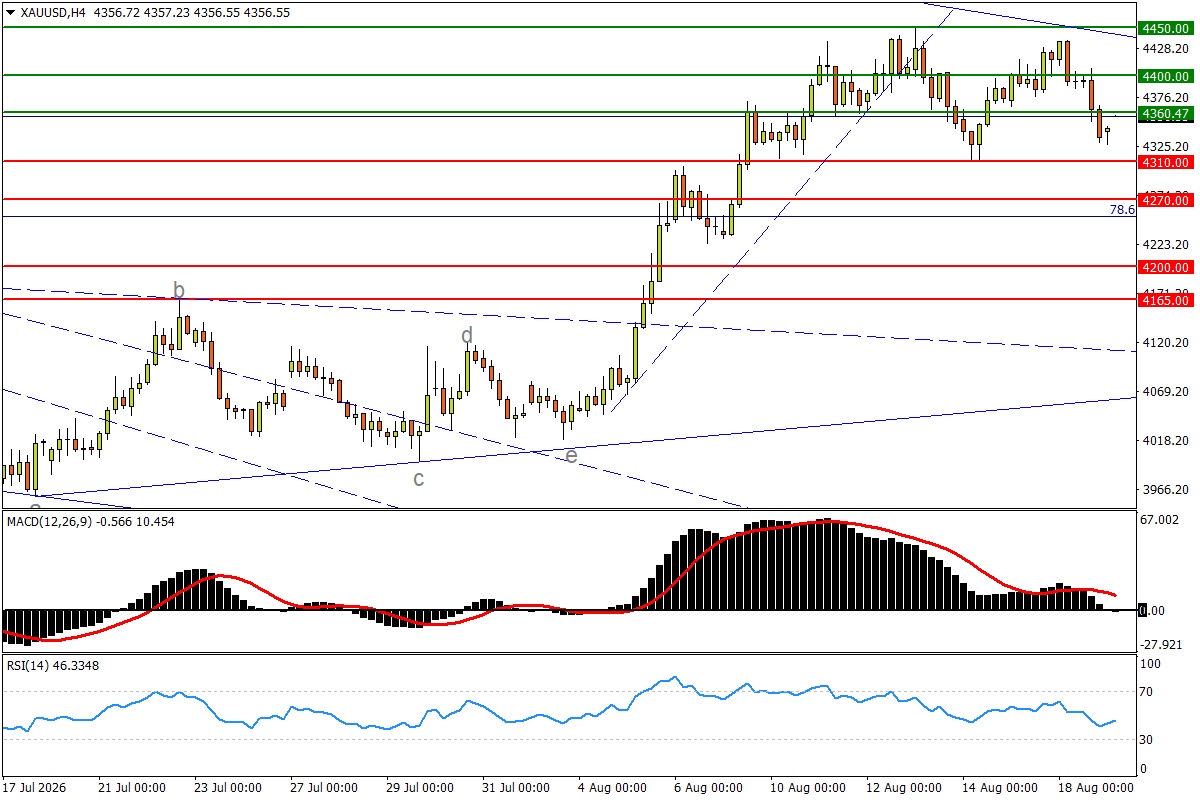Screen dimensions: 1200x800
Task: Click wave label e on chart
Action: [x=571, y=455]
